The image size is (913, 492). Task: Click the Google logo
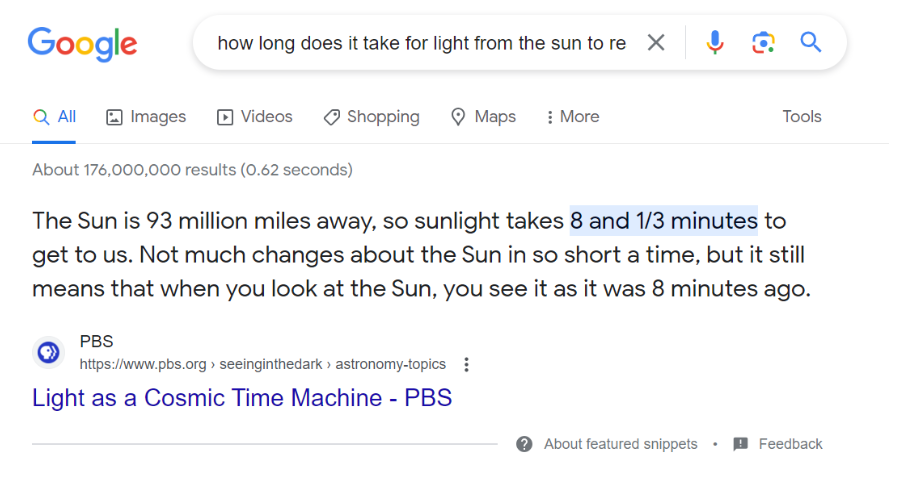tap(82, 43)
